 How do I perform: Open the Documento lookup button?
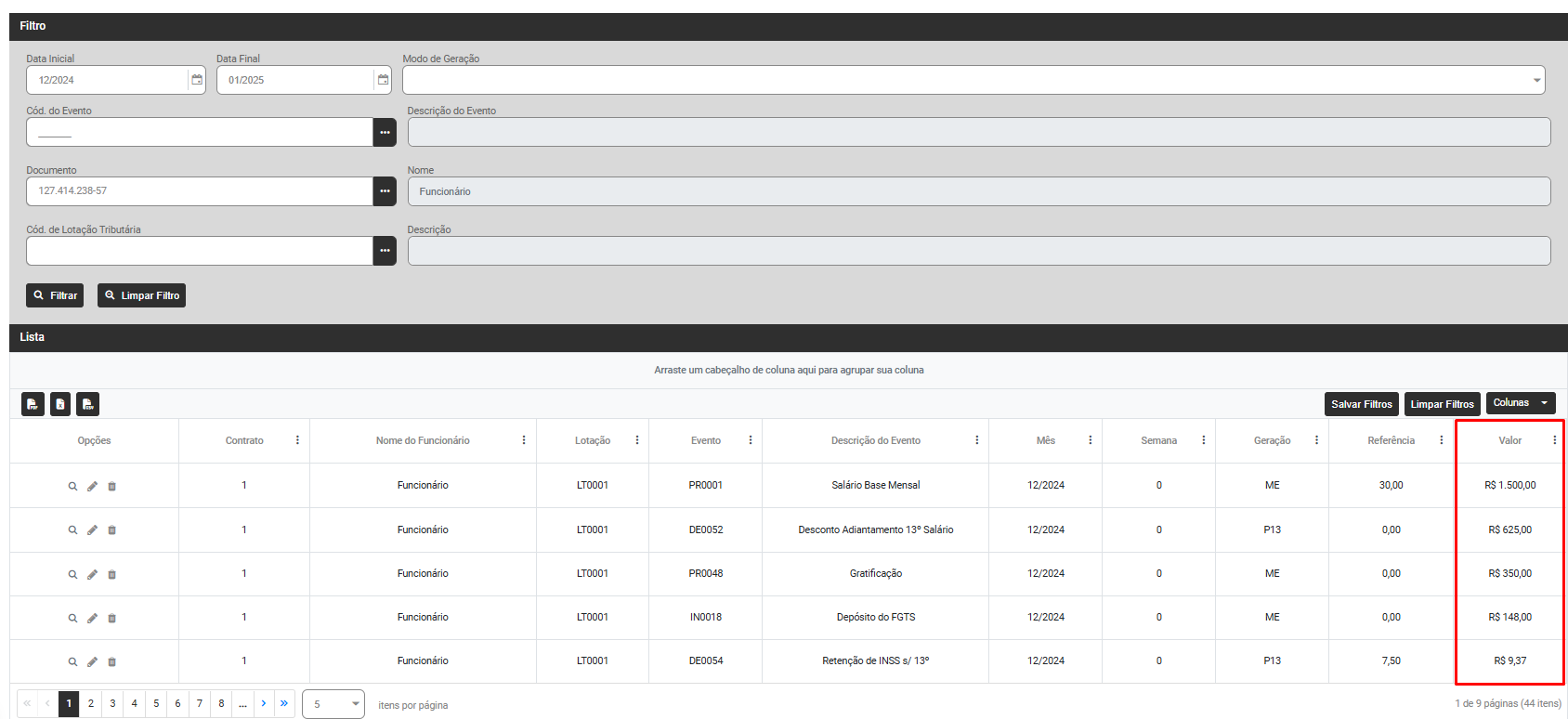coord(385,191)
